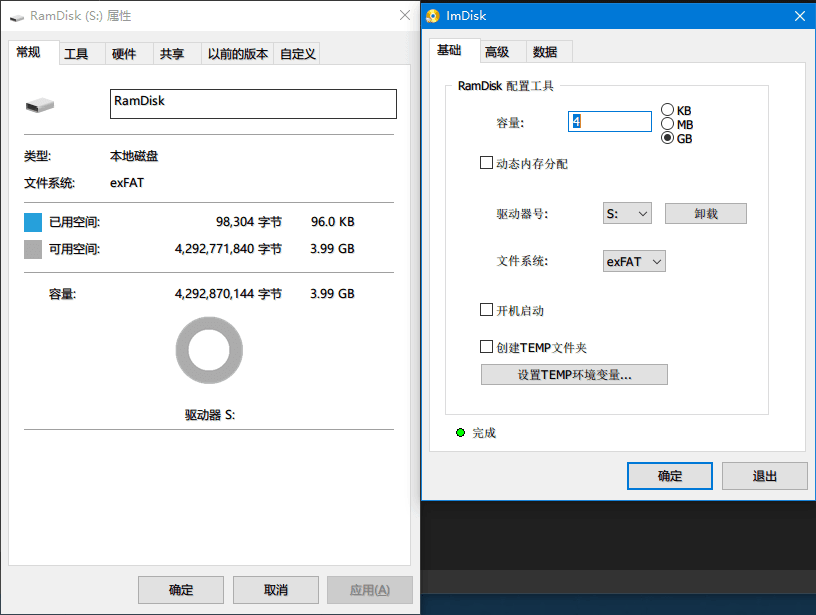Click the 4,292,771,840 字节 free space value
This screenshot has width=816, height=615.
pyautogui.click(x=228, y=249)
